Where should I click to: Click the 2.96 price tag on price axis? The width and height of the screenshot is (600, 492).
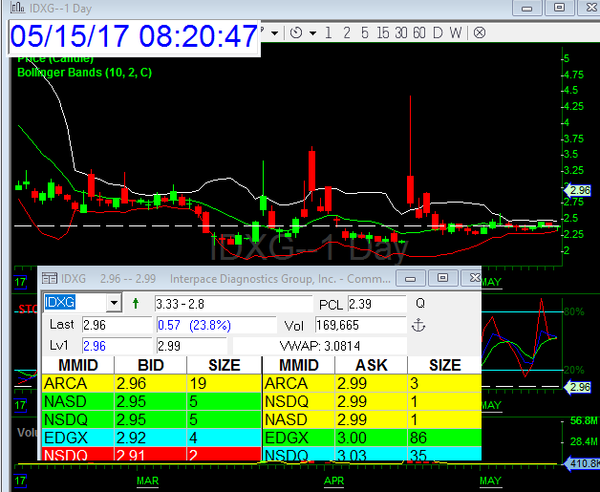point(579,190)
